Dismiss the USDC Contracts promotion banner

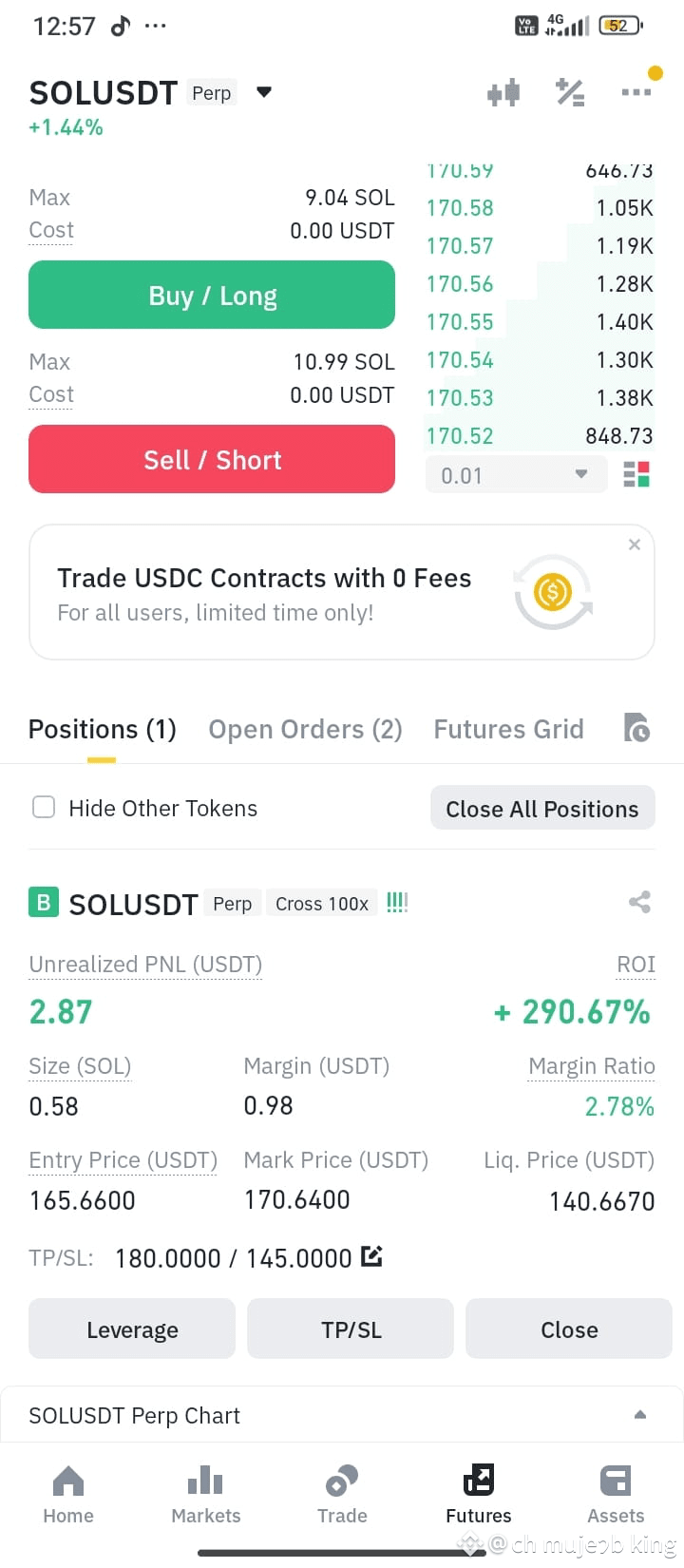[635, 545]
